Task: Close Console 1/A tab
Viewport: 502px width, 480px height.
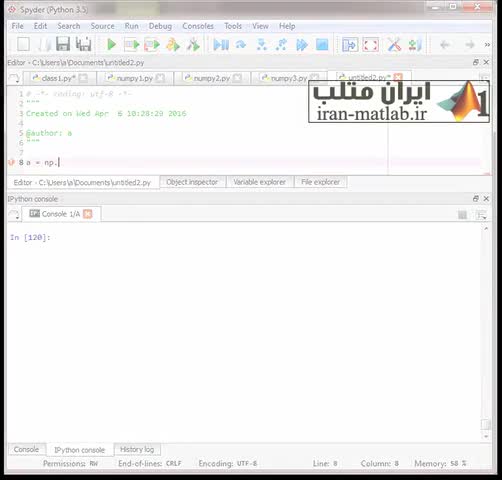Action: coord(87,214)
